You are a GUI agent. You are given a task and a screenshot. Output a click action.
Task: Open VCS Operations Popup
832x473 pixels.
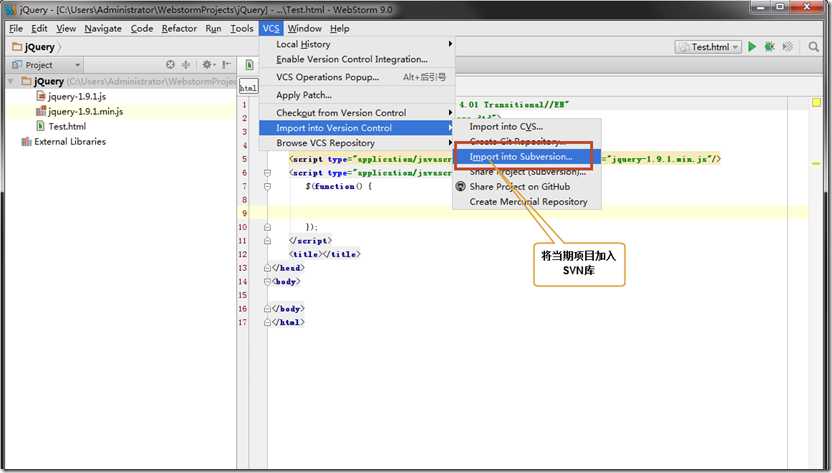[357, 77]
